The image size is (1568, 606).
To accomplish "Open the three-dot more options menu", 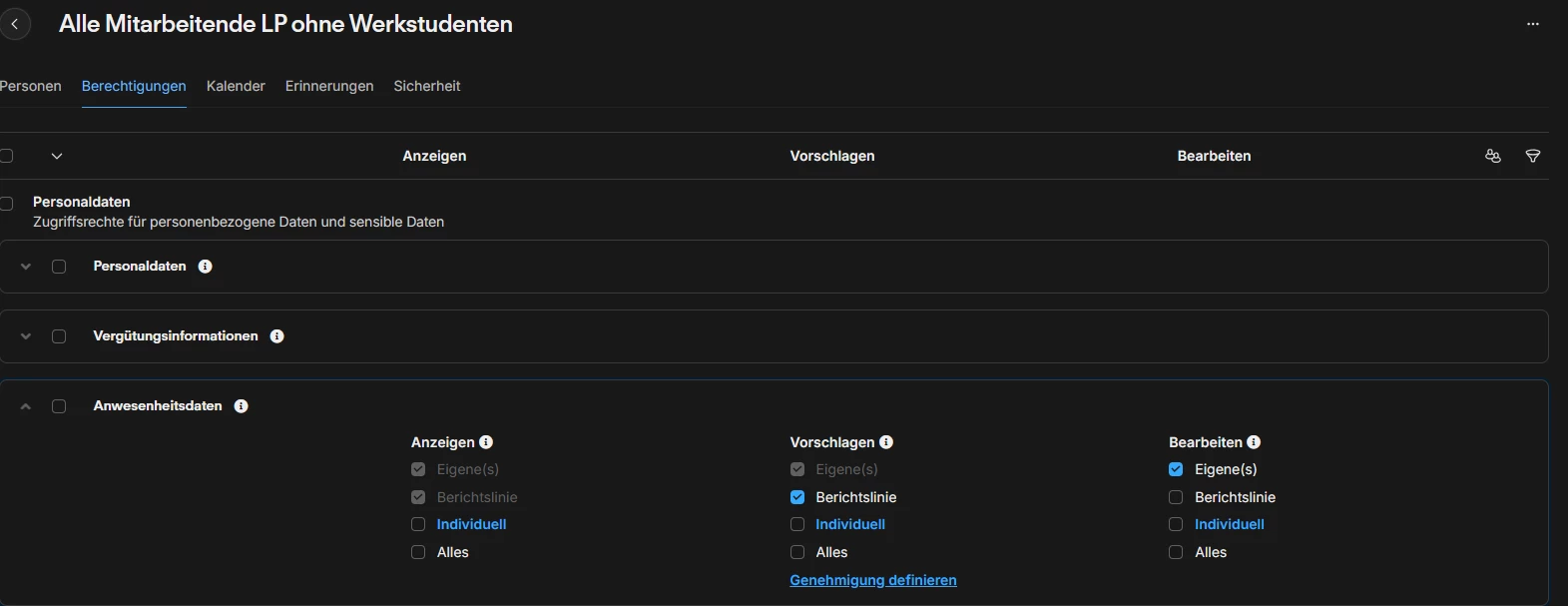I will pyautogui.click(x=1533, y=24).
